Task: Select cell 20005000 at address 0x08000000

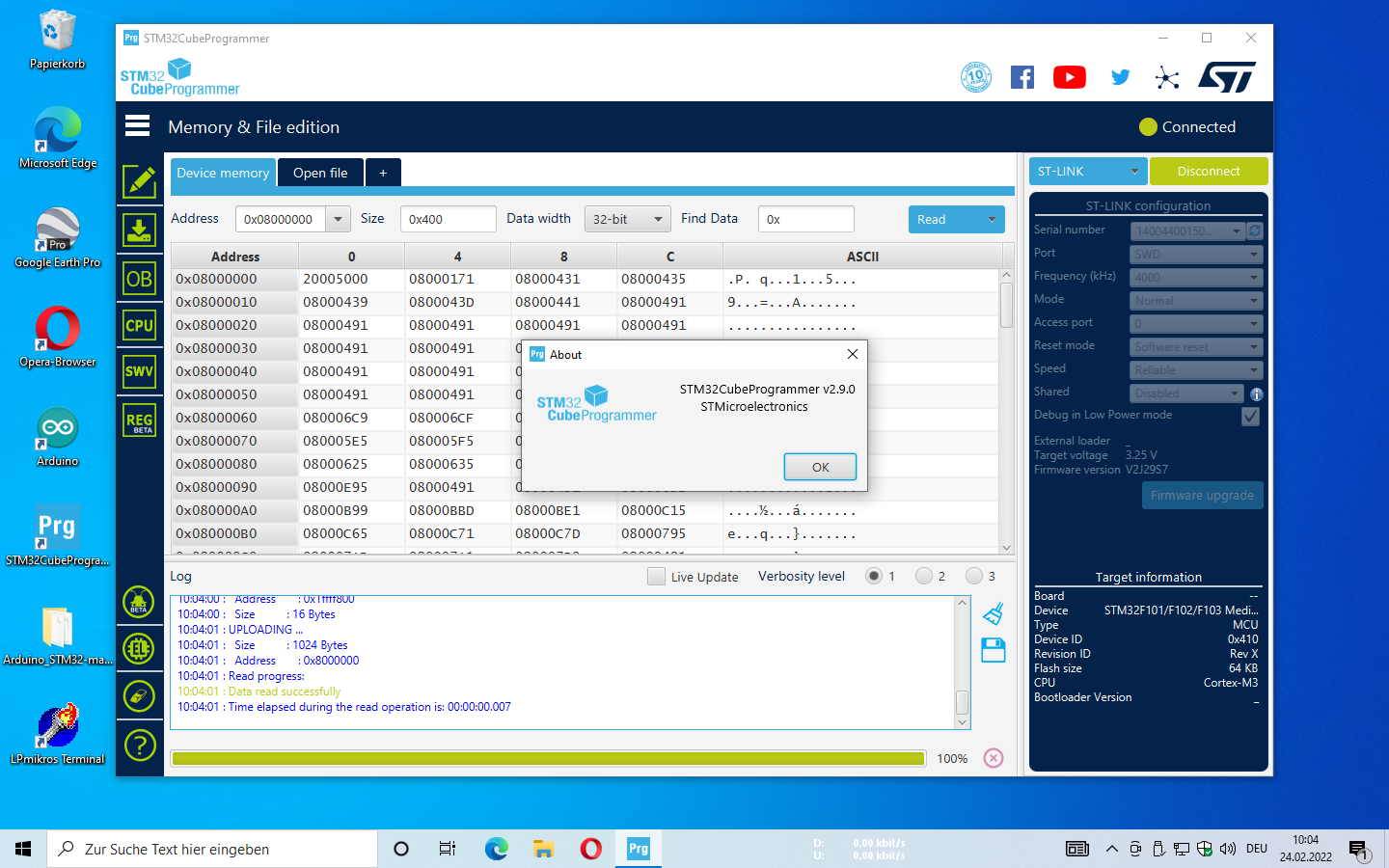Action: click(x=351, y=279)
